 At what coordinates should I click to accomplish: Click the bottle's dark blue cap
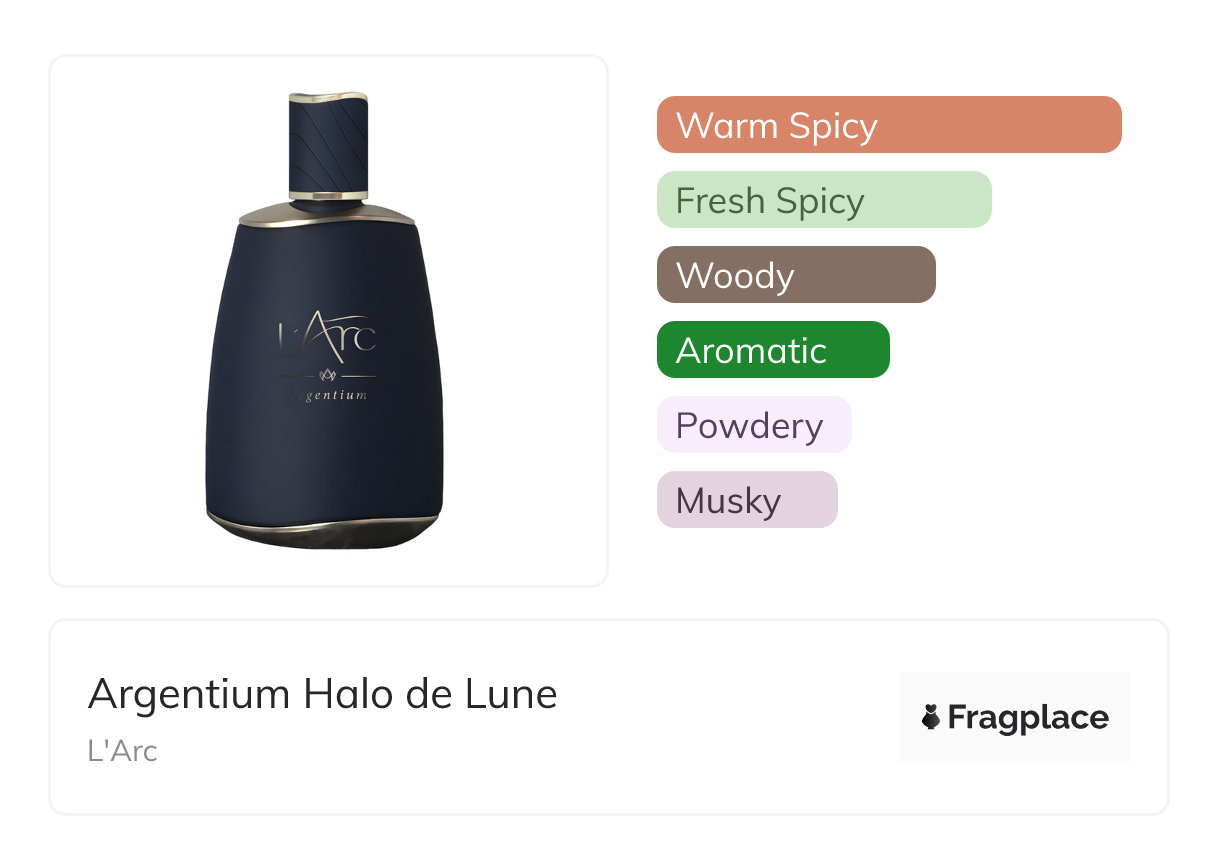pos(329,145)
